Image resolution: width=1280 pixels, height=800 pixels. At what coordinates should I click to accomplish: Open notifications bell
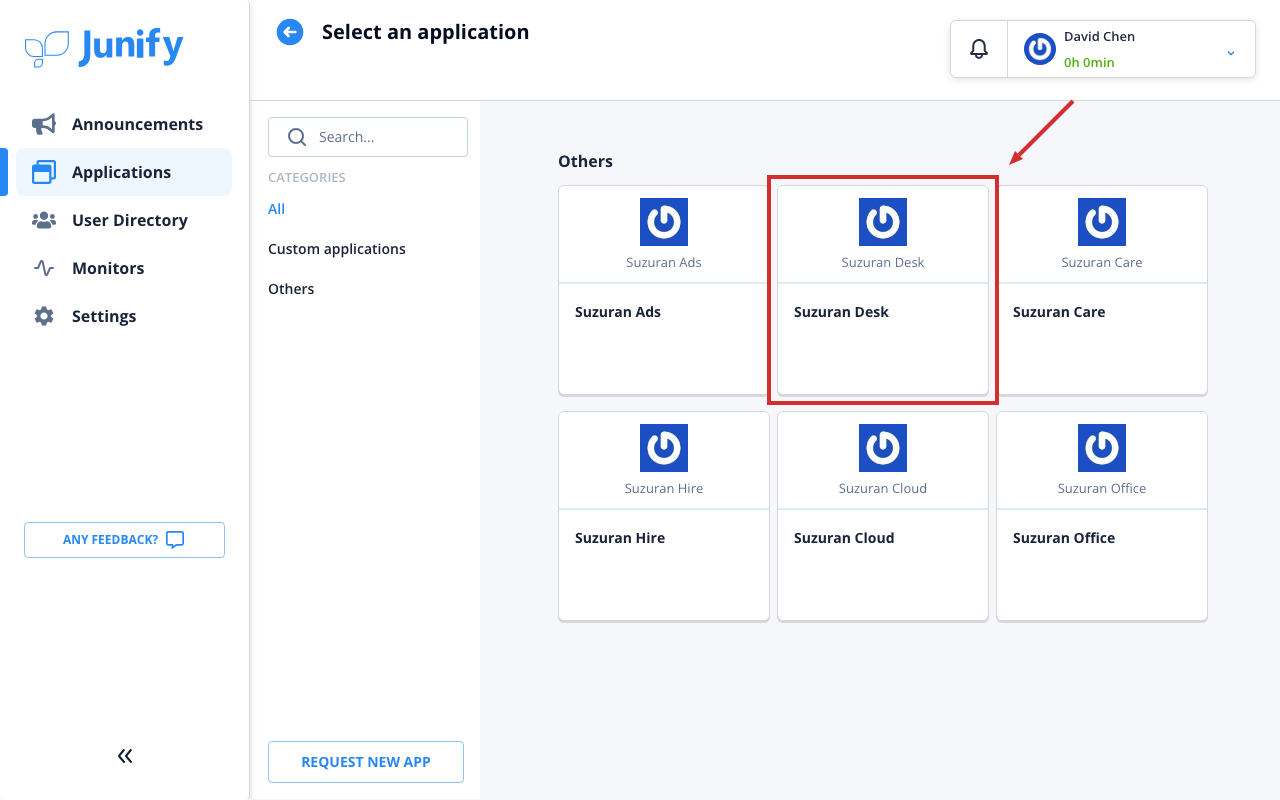point(979,49)
